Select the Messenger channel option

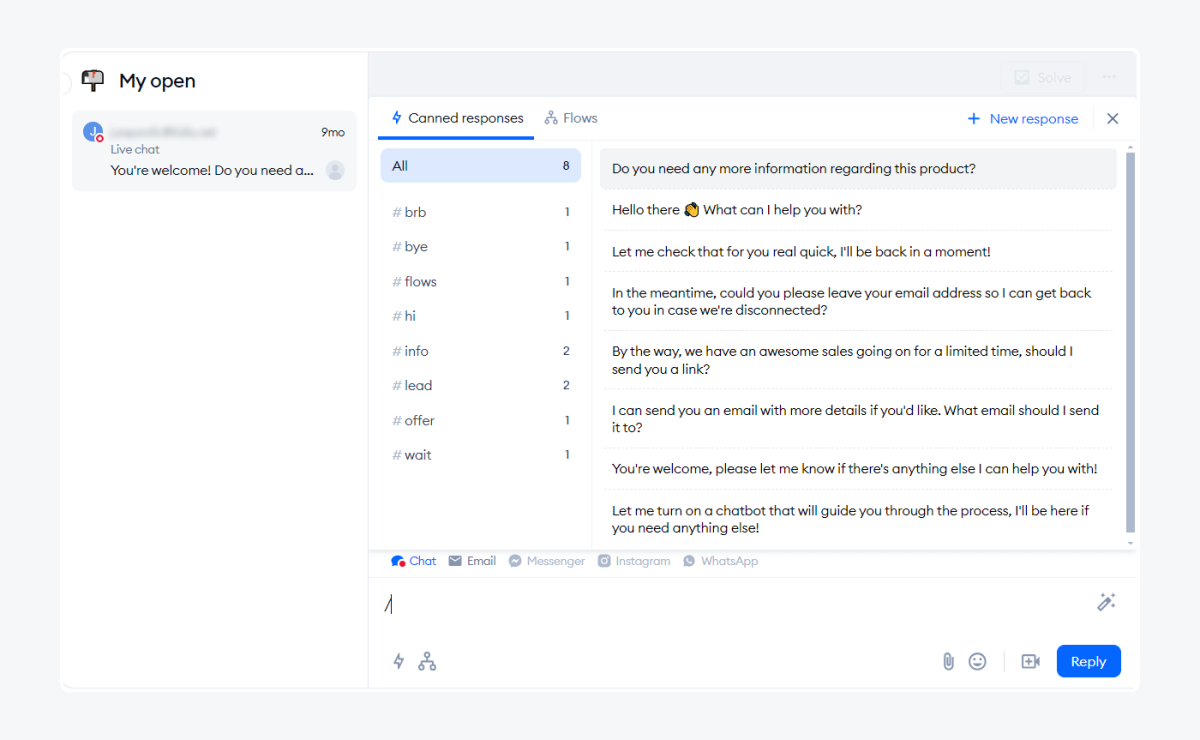coord(546,561)
